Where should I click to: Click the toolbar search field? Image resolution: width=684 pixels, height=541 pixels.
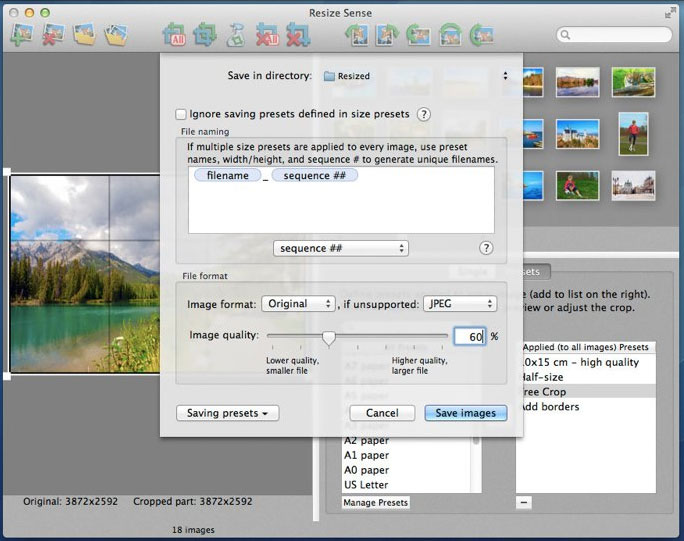614,34
